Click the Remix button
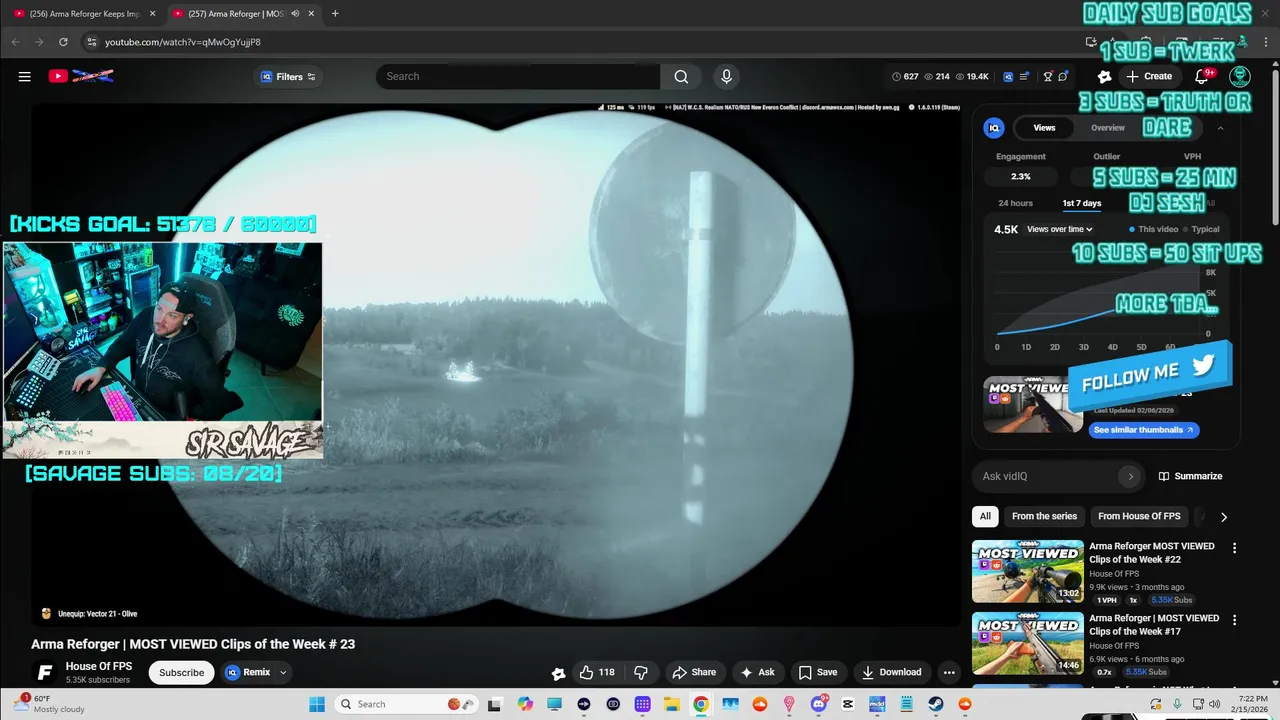 (x=247, y=672)
